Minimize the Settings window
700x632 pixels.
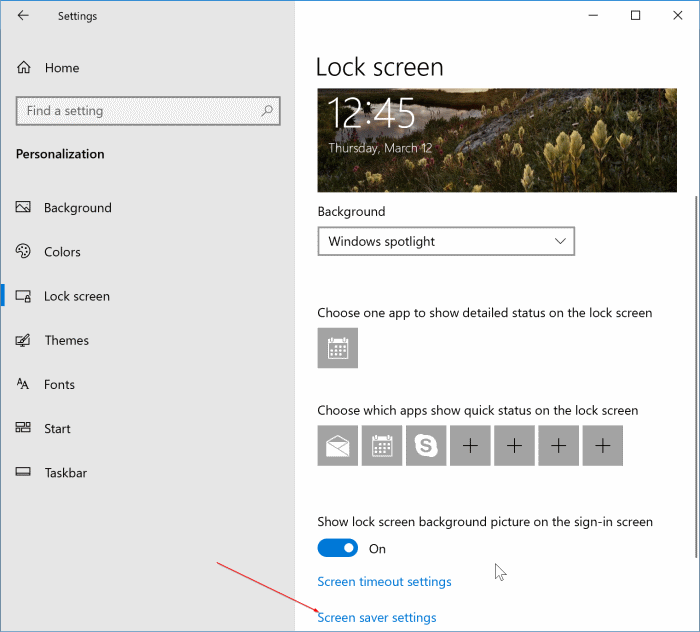tap(593, 16)
